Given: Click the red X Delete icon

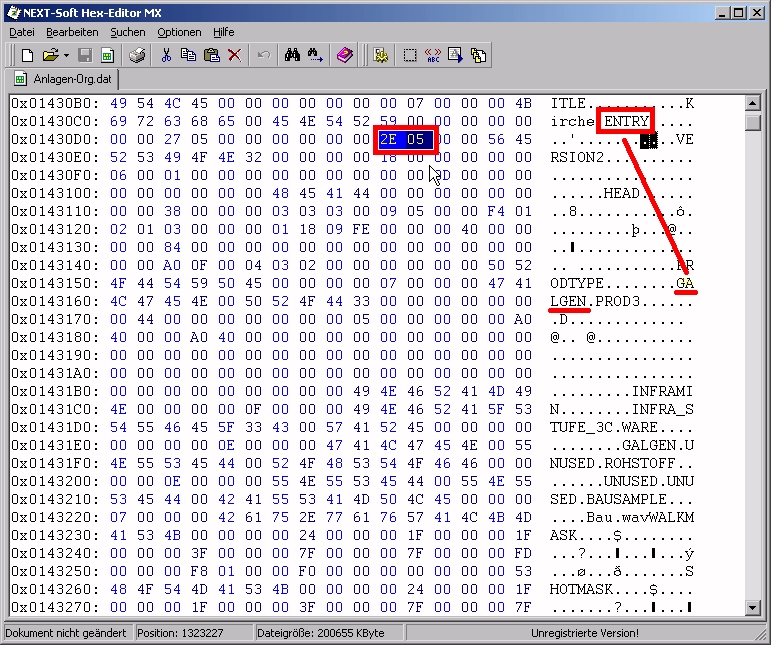Looking at the screenshot, I should coord(234,56).
